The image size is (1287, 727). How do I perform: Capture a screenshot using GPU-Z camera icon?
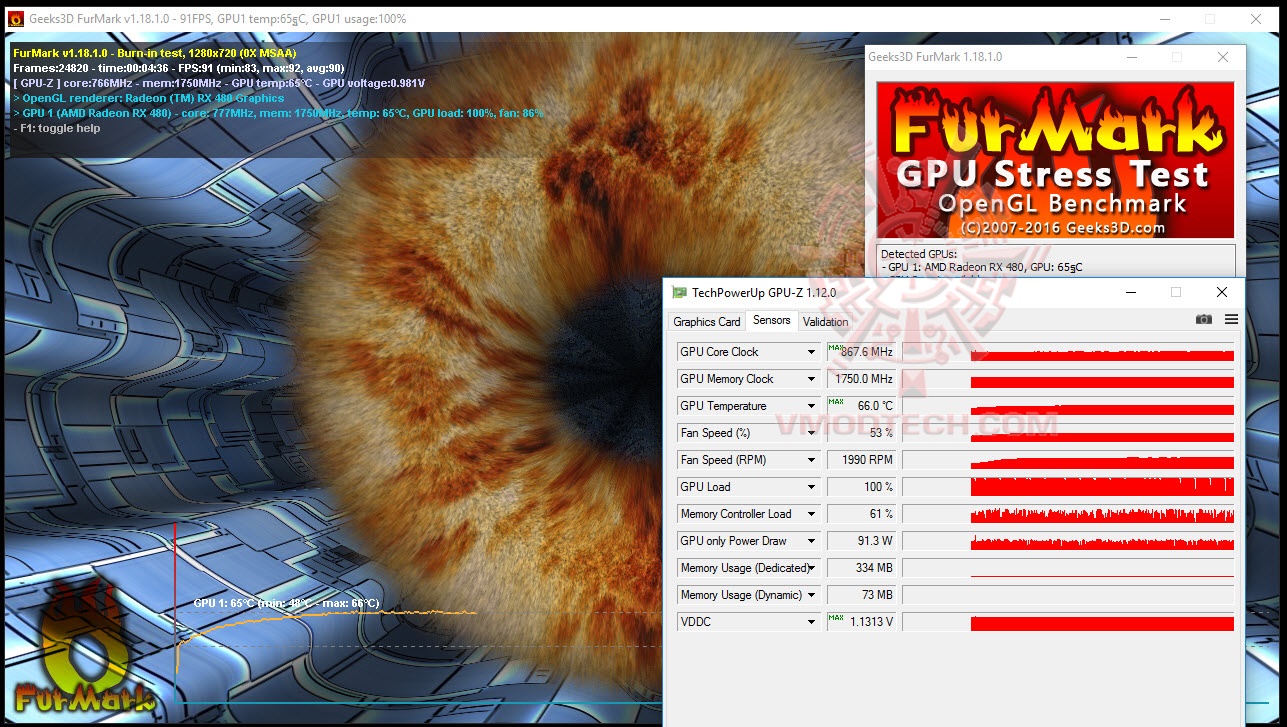point(1204,318)
